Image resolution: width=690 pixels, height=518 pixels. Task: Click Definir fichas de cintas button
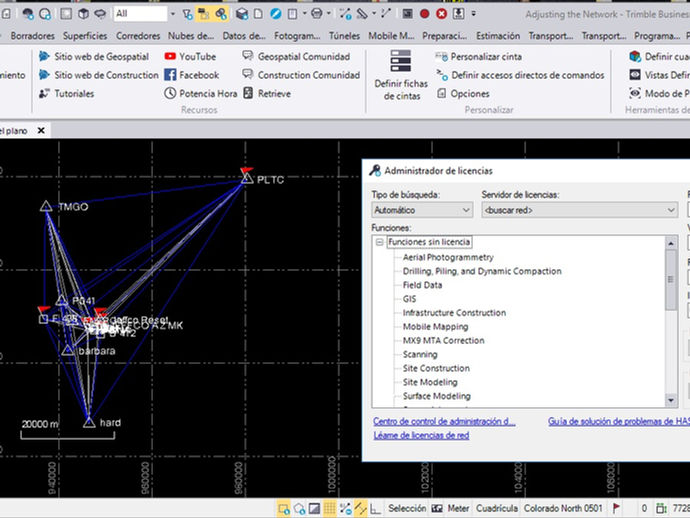pos(401,75)
